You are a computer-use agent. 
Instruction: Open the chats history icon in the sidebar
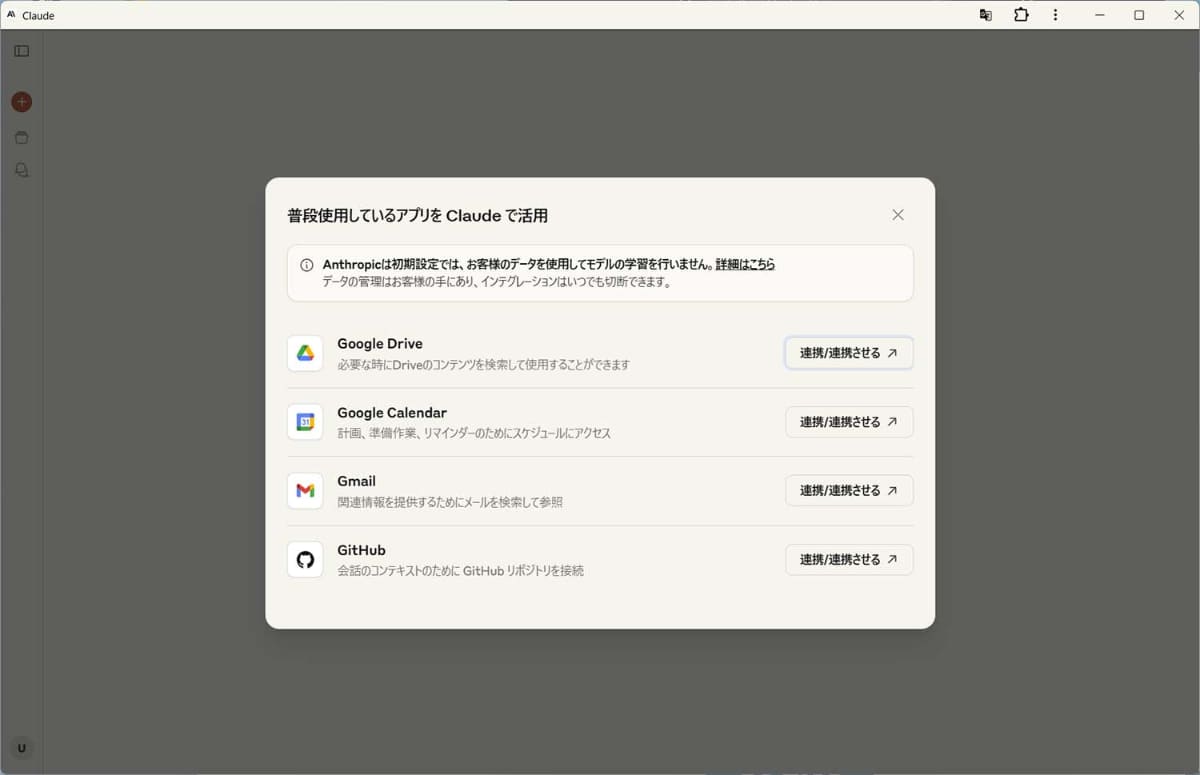click(22, 171)
